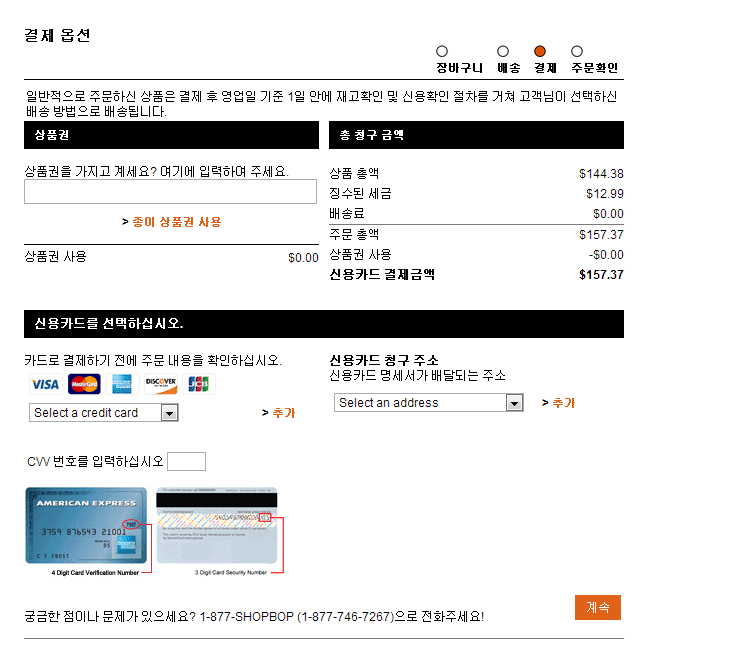Focus the CVV number input box
Viewport: 749px width, 667px height.
186,461
